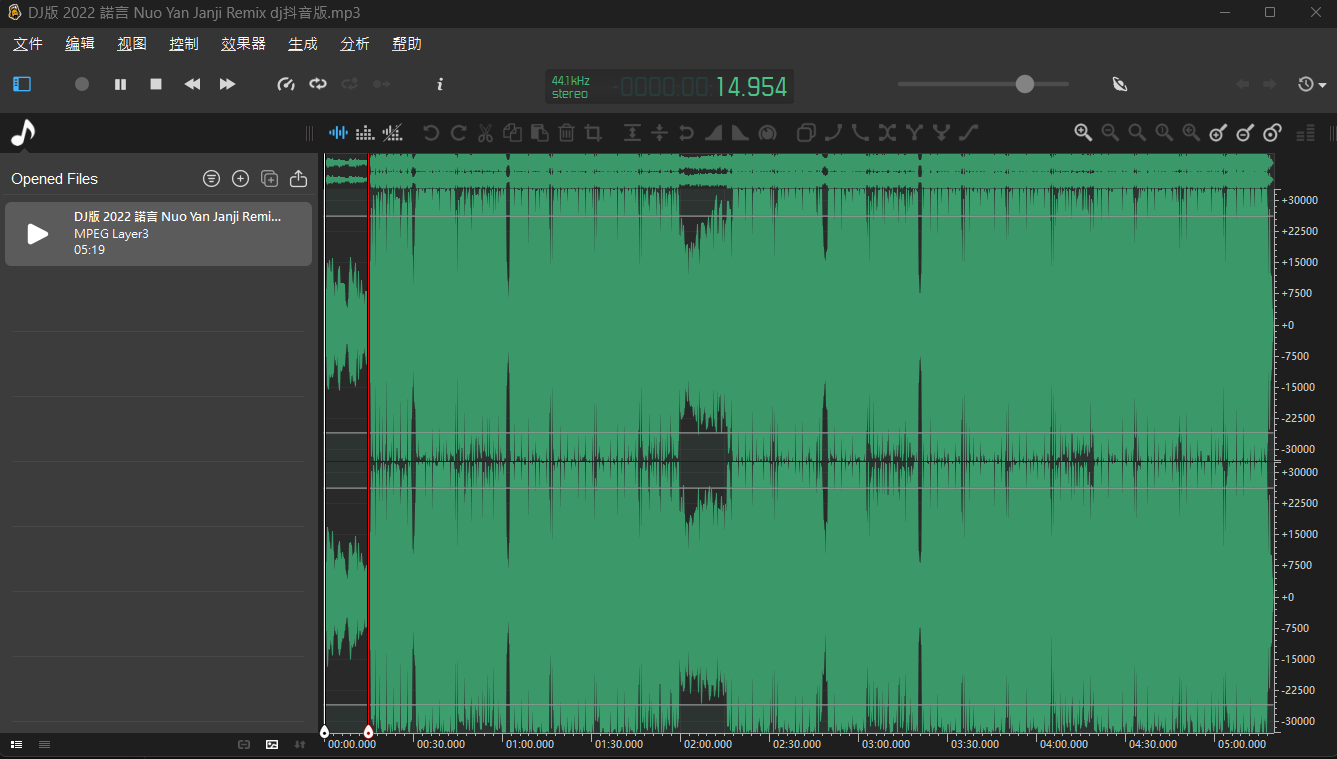The image size is (1337, 759).
Task: Open the 生成 menu
Action: pyautogui.click(x=303, y=44)
